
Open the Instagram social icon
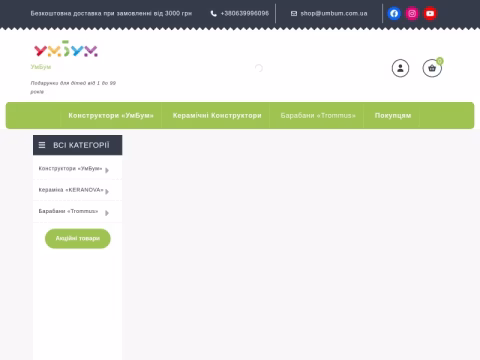tap(412, 13)
